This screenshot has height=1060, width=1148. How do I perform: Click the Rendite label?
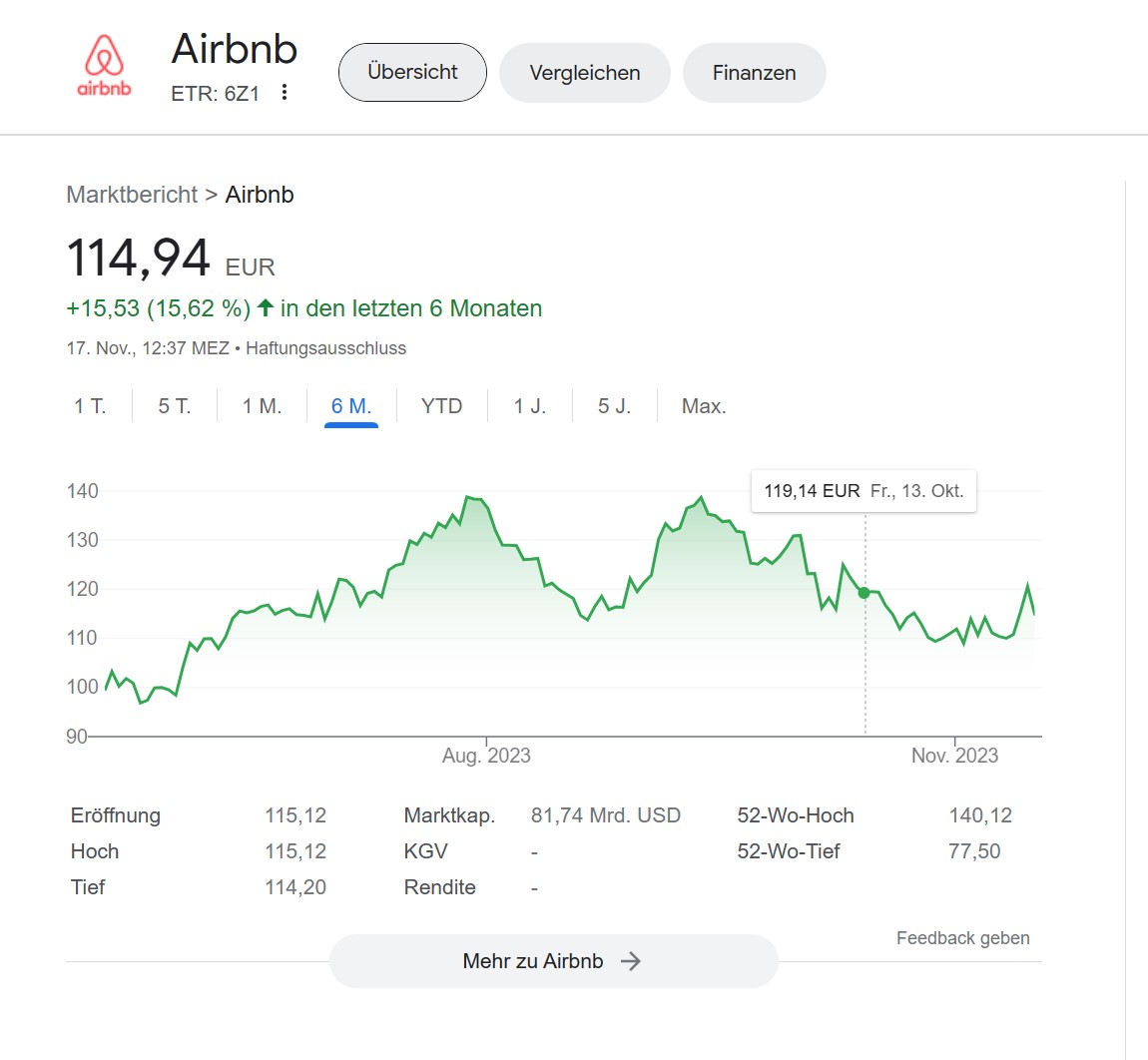pos(439,887)
